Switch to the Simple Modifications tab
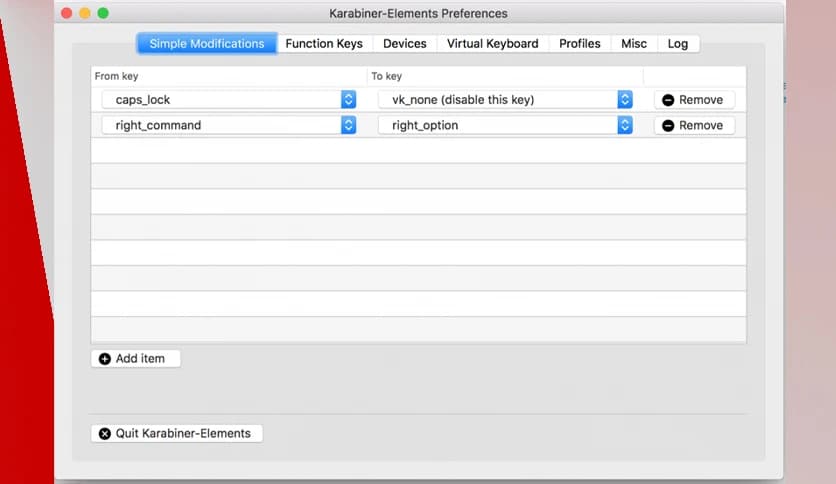 (x=207, y=44)
